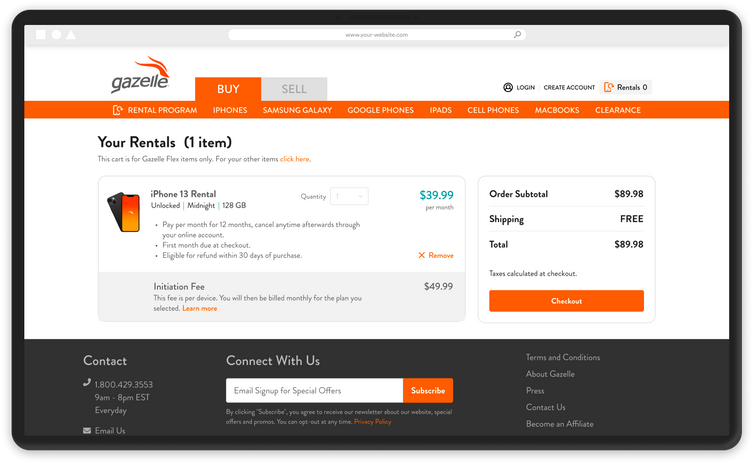Open RENTAL PROGRAM menu item

155,110
